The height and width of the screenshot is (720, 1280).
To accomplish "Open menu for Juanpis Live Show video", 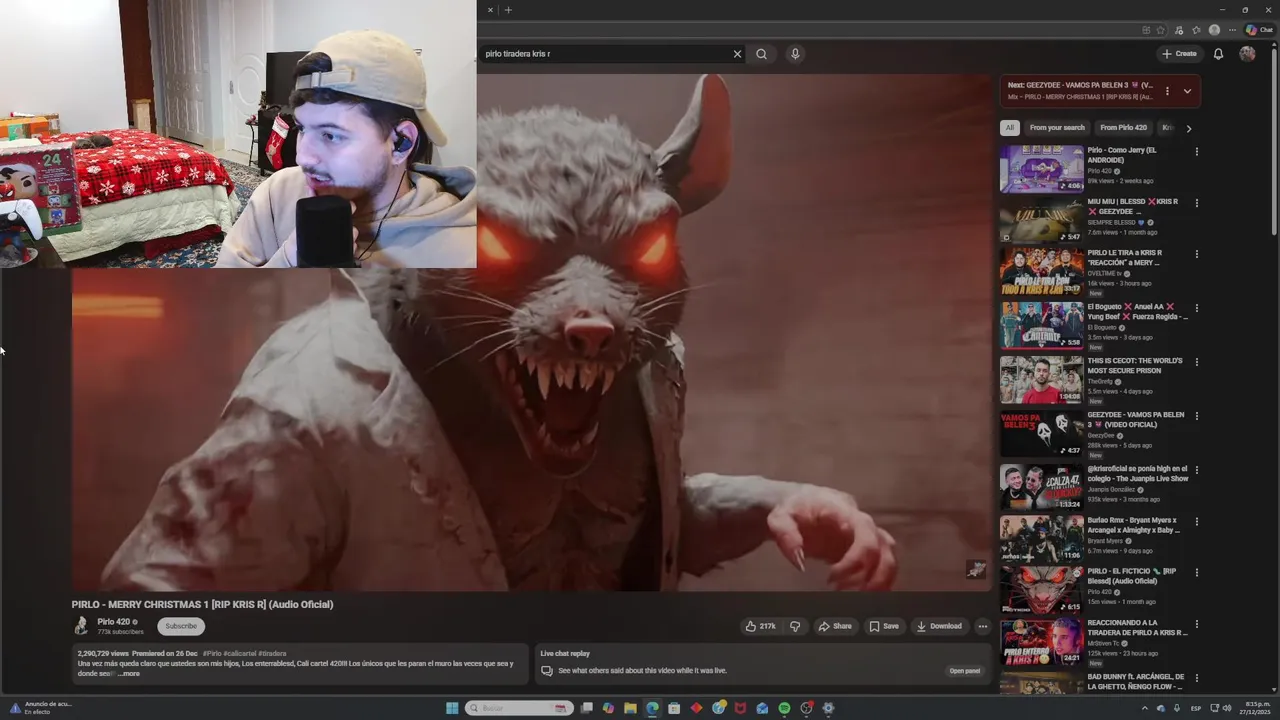I will coord(1197,470).
